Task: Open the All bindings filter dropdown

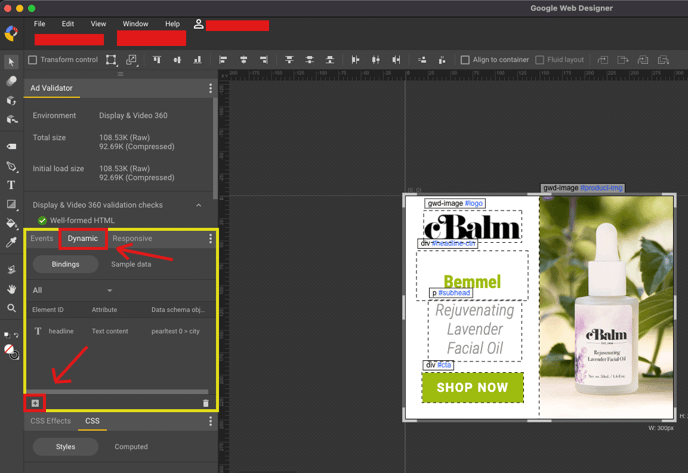Action: tap(72, 290)
